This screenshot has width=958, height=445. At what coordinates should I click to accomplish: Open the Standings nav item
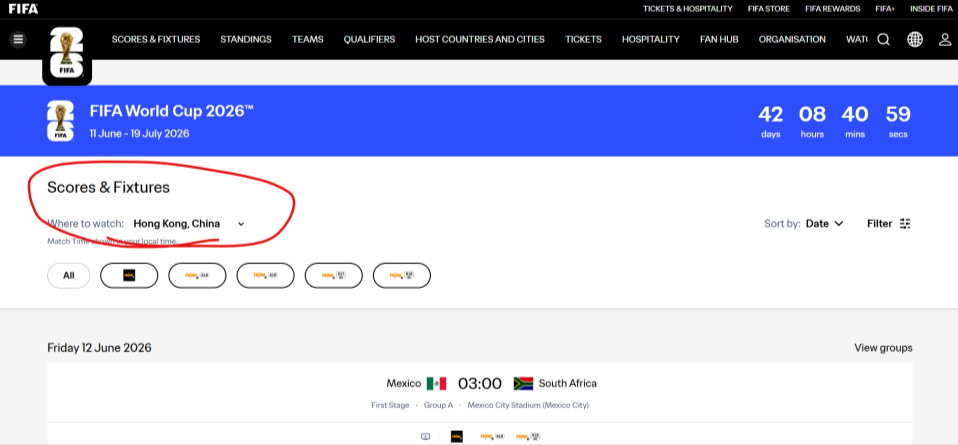tap(246, 39)
